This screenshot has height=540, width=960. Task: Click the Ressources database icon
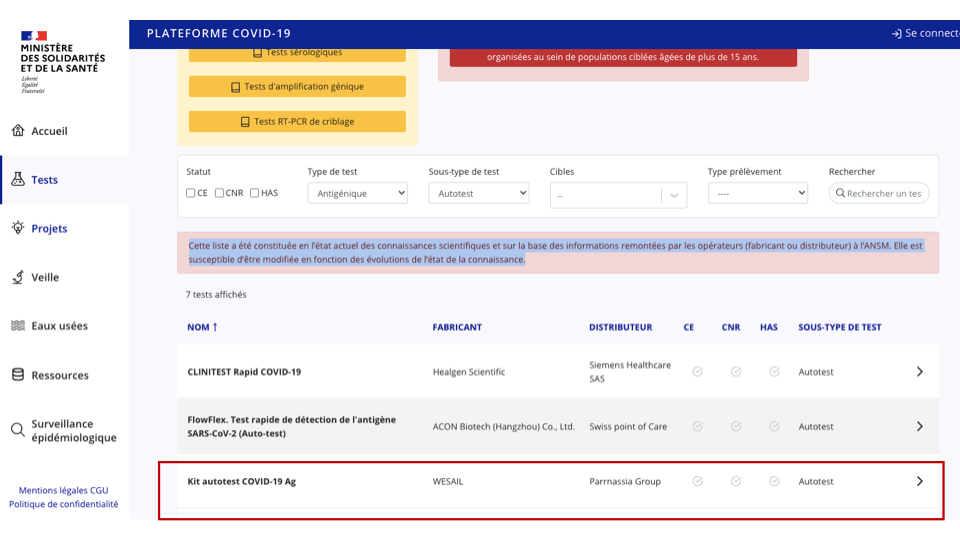18,375
